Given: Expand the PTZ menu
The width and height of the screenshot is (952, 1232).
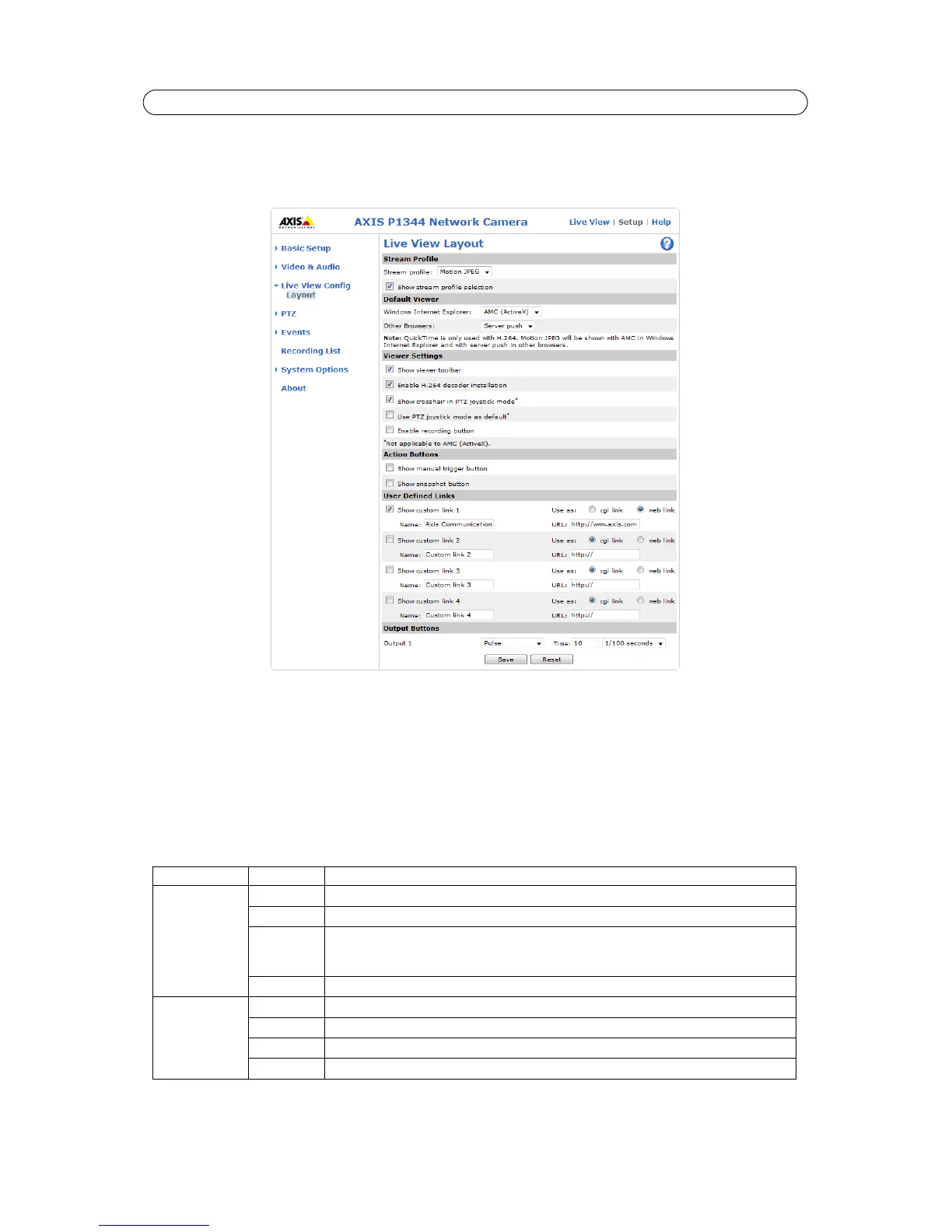Looking at the screenshot, I should (289, 313).
